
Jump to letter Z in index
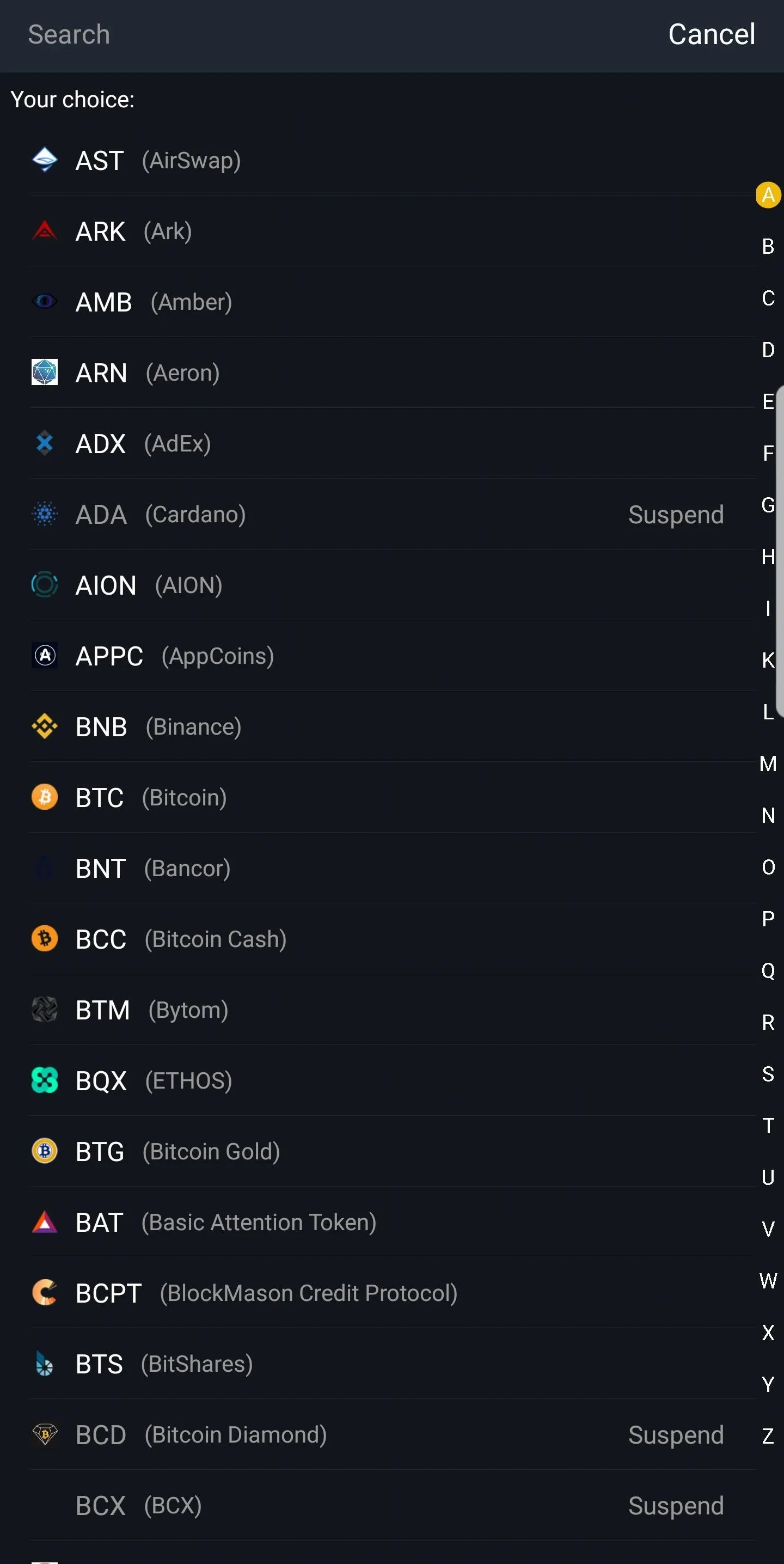coord(768,1437)
